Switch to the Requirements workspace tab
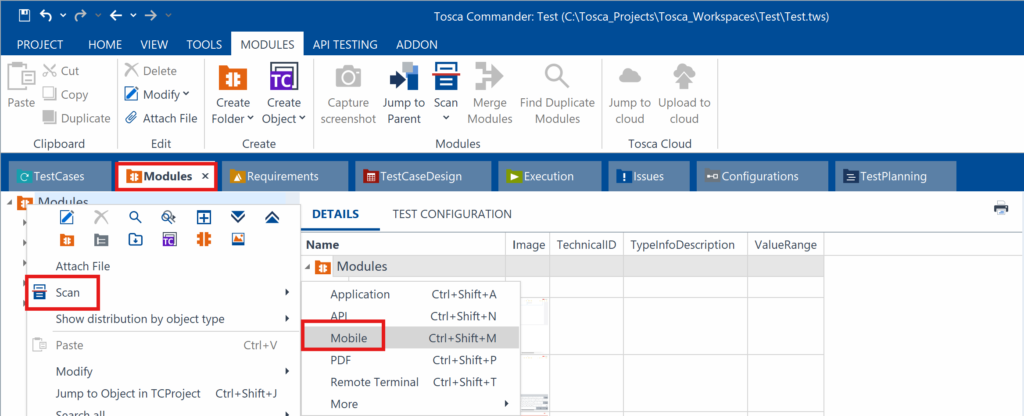The image size is (1024, 416). tap(283, 176)
